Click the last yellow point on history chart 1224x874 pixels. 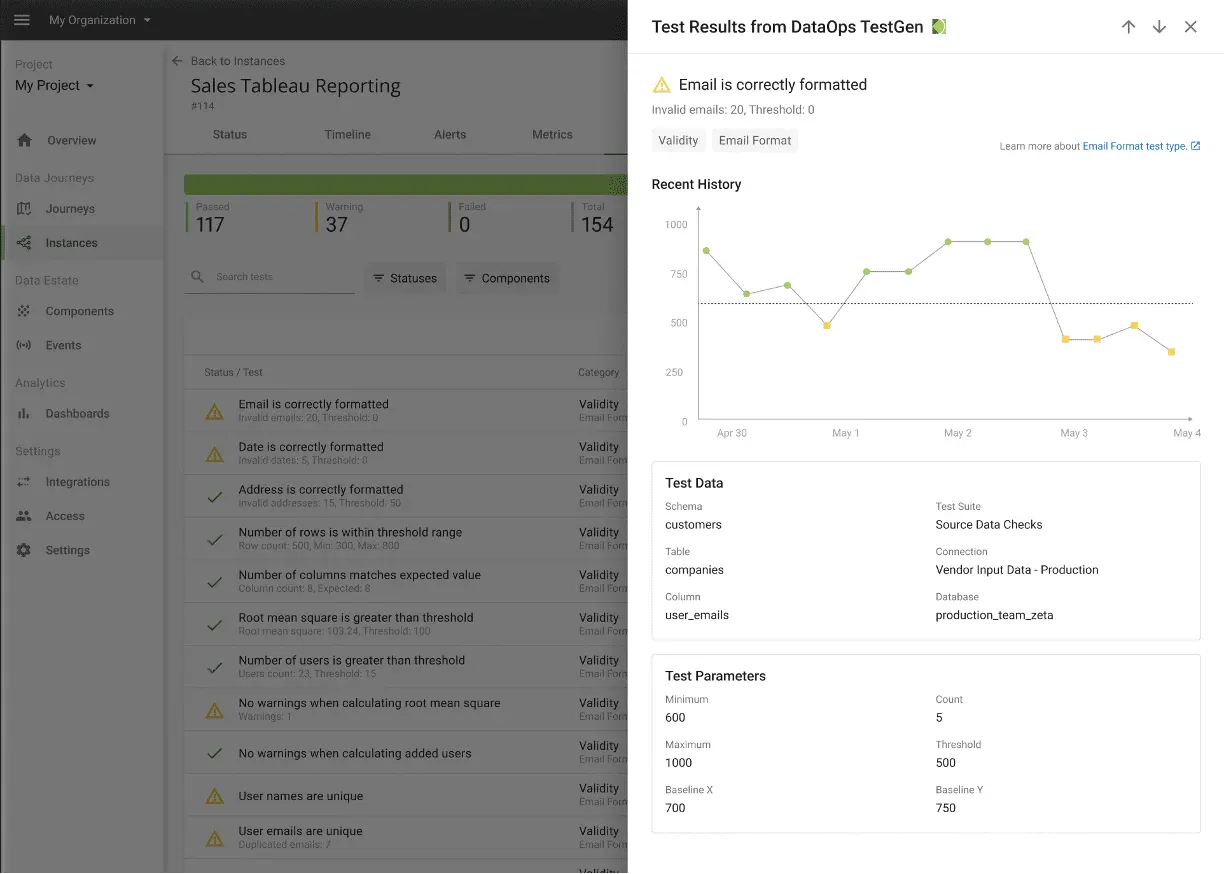click(1171, 352)
